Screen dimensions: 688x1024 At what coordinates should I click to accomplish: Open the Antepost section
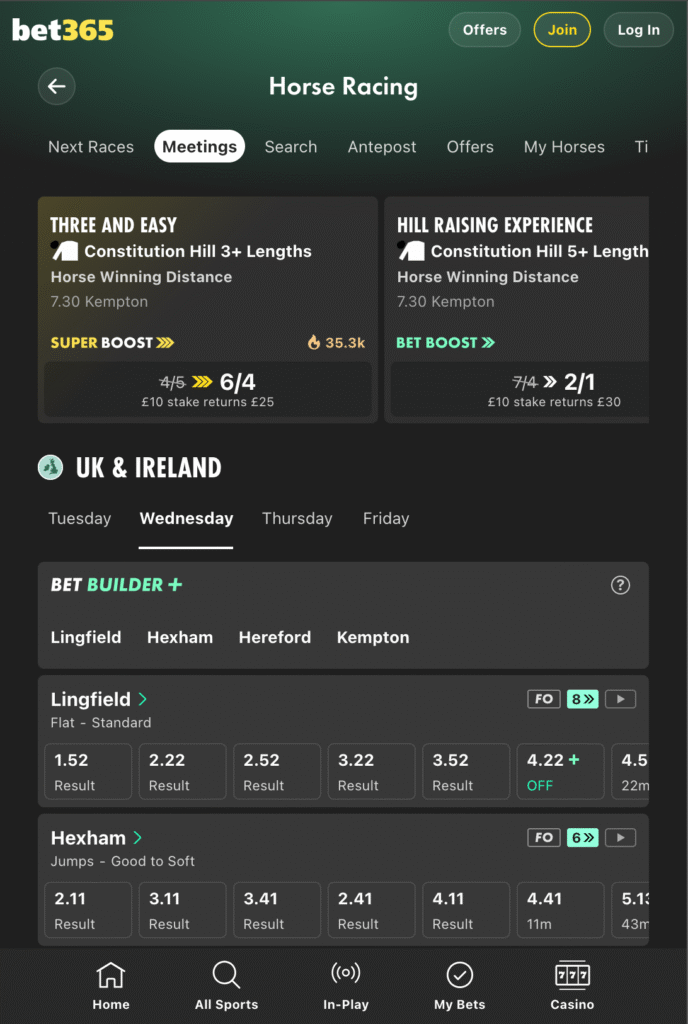pyautogui.click(x=382, y=147)
